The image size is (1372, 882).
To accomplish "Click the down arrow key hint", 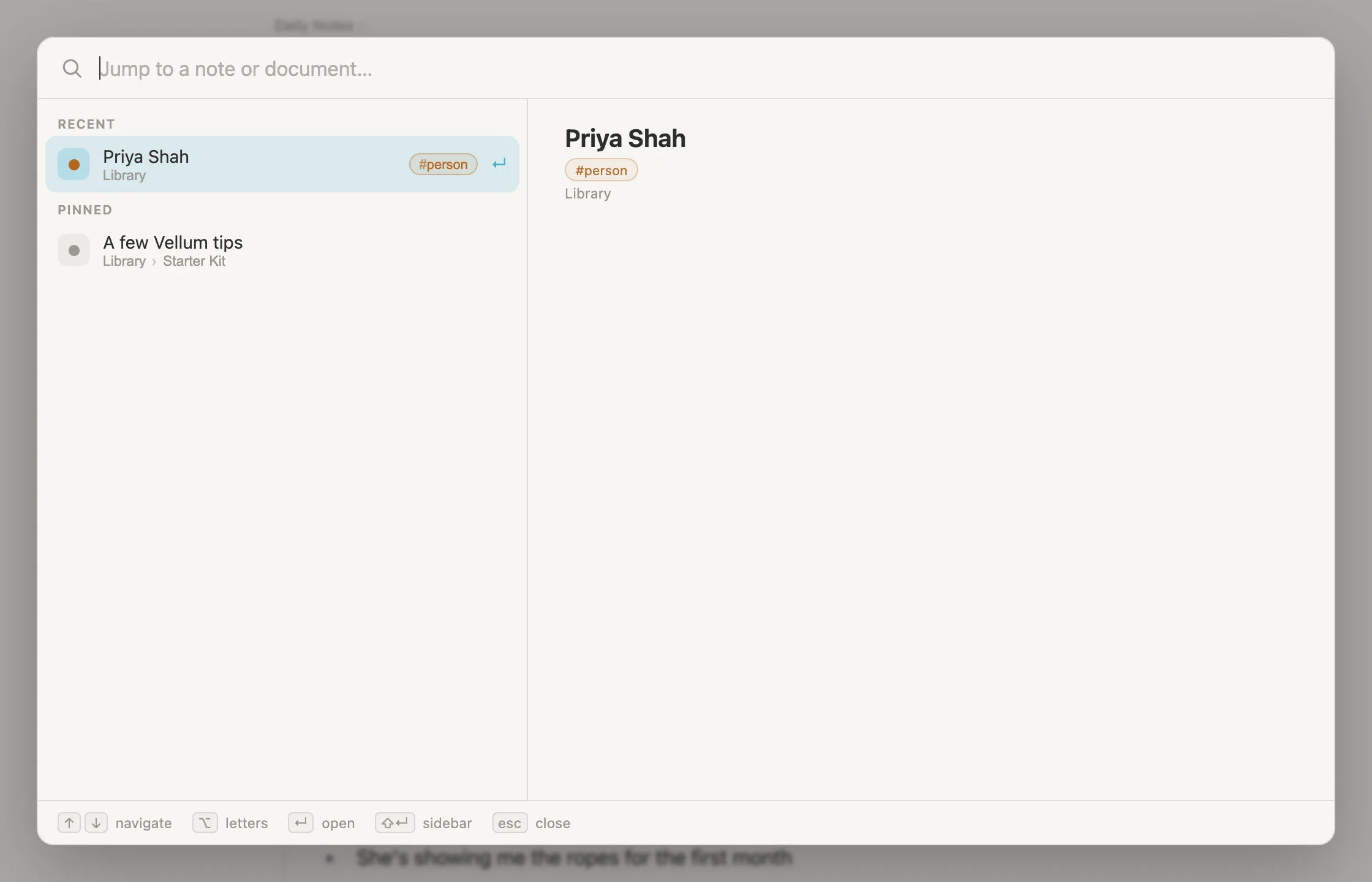I will coord(96,823).
